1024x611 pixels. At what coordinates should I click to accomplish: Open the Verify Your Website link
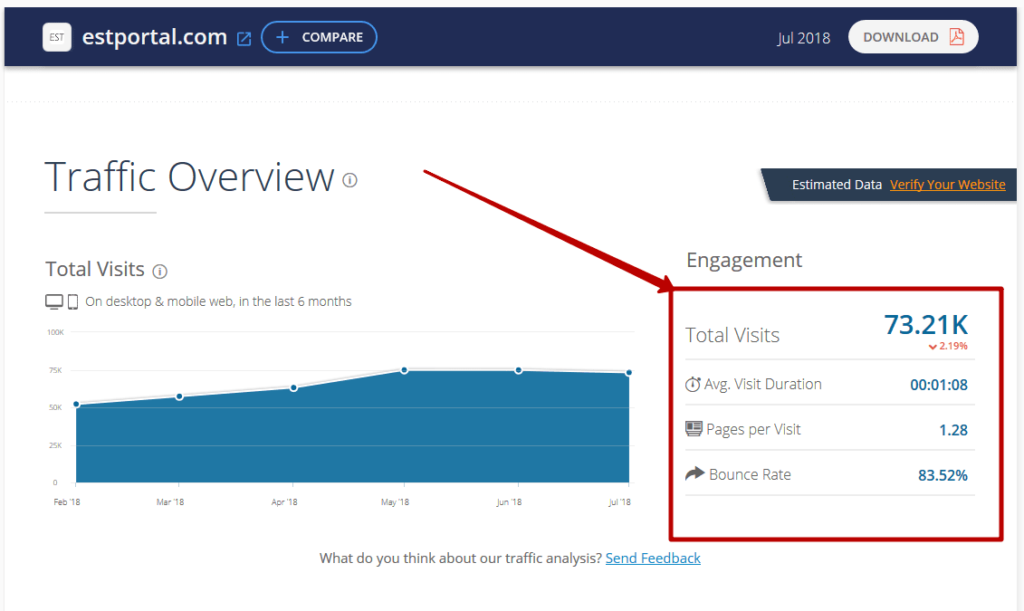[947, 185]
